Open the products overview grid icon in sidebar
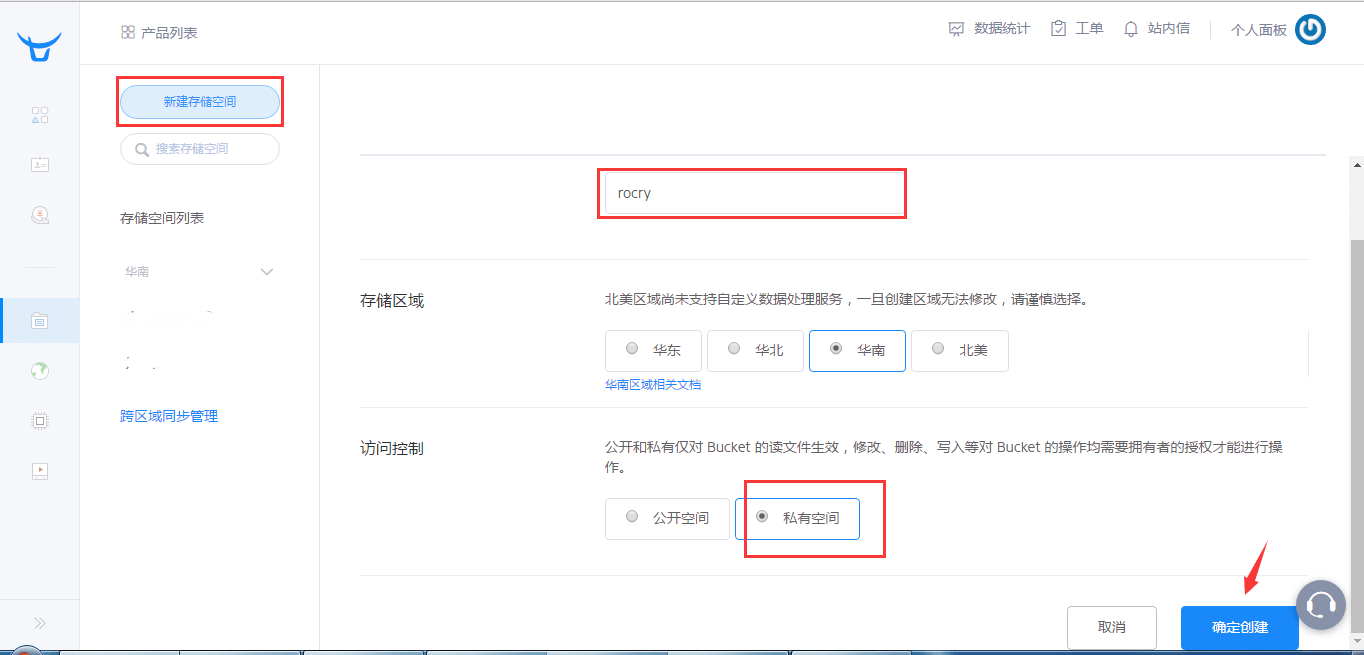Viewport: 1364px width, 655px height. 40,115
